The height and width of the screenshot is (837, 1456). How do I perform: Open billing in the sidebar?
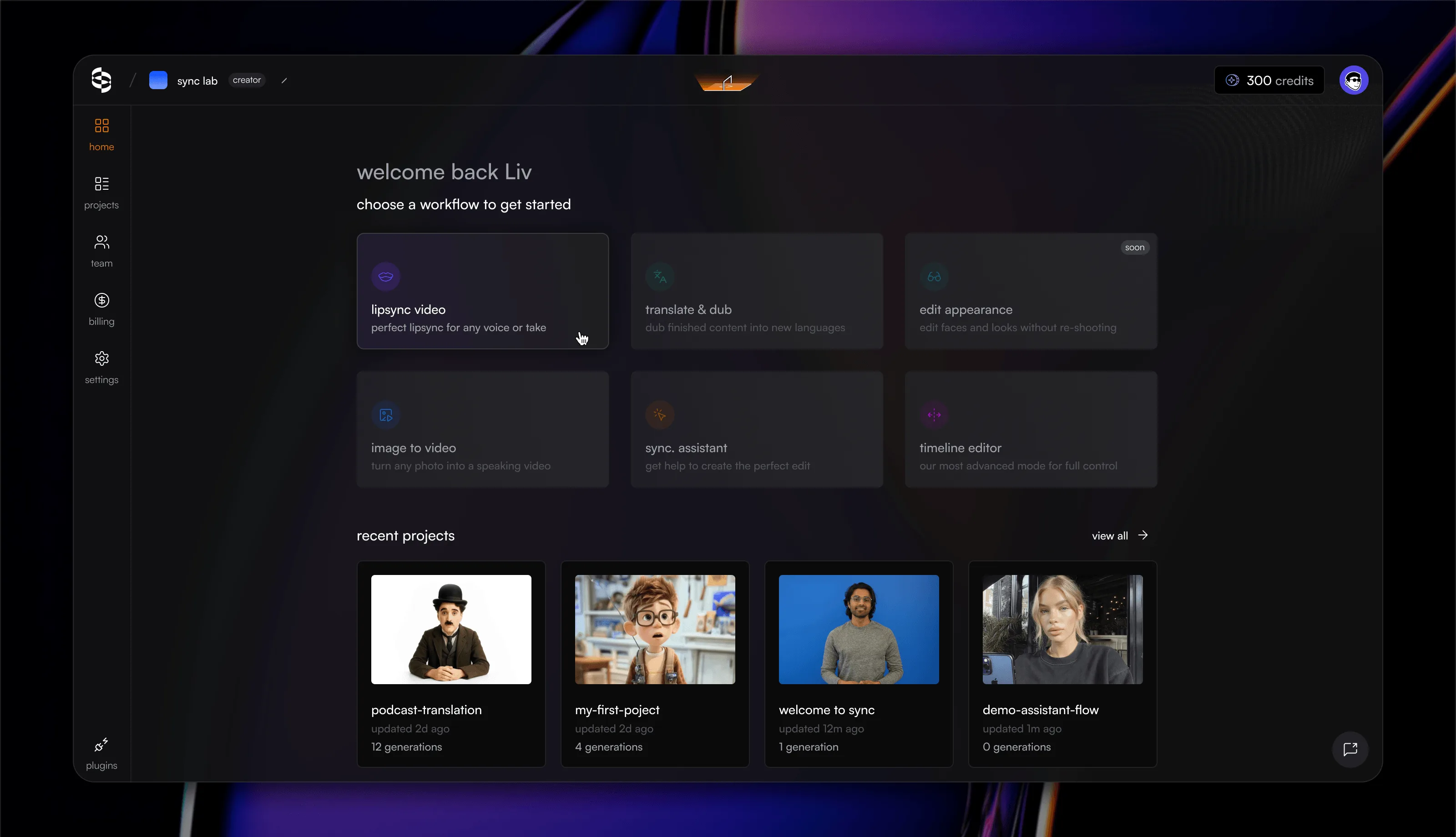coord(102,309)
